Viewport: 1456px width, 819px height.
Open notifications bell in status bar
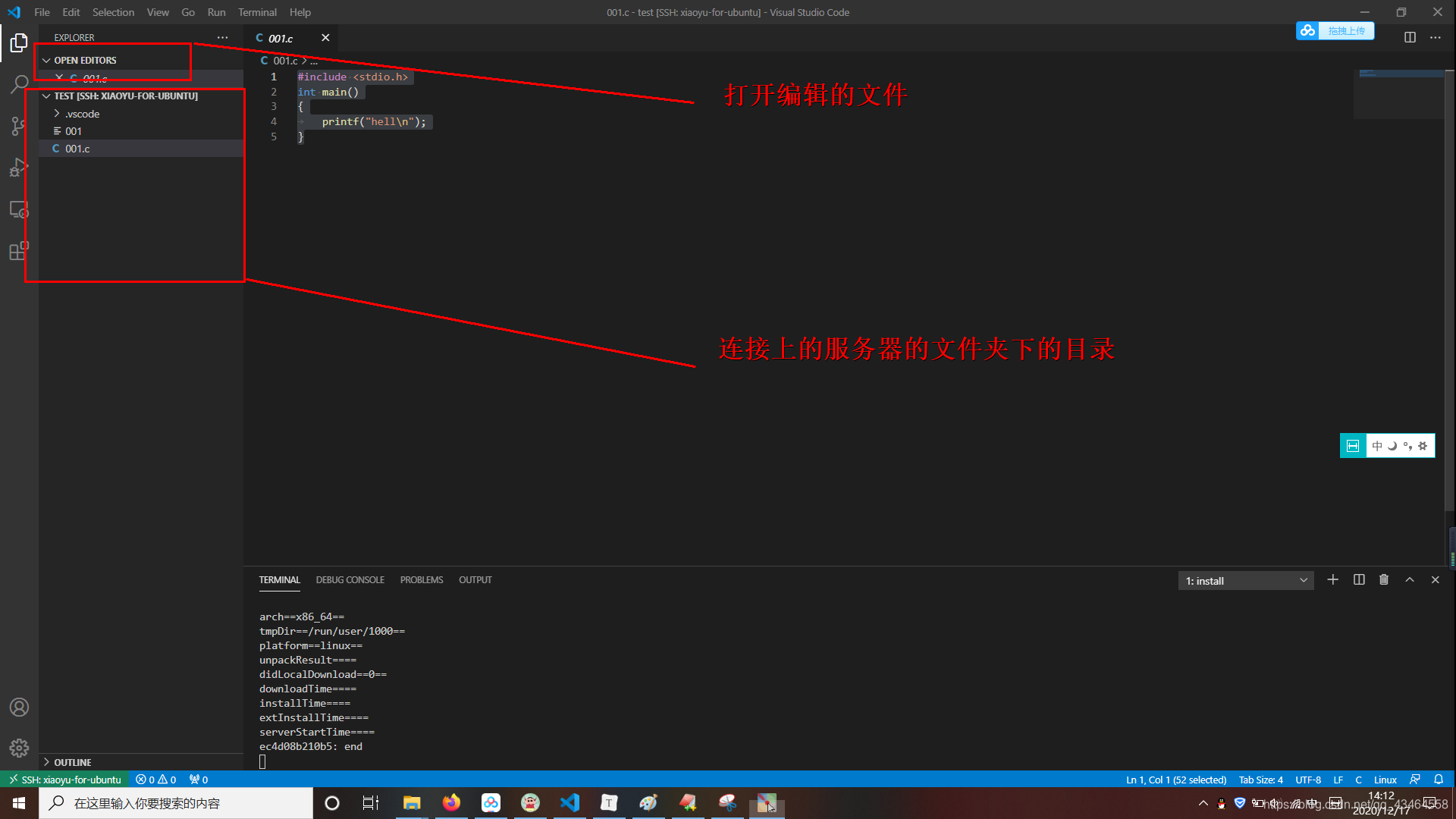(1439, 780)
